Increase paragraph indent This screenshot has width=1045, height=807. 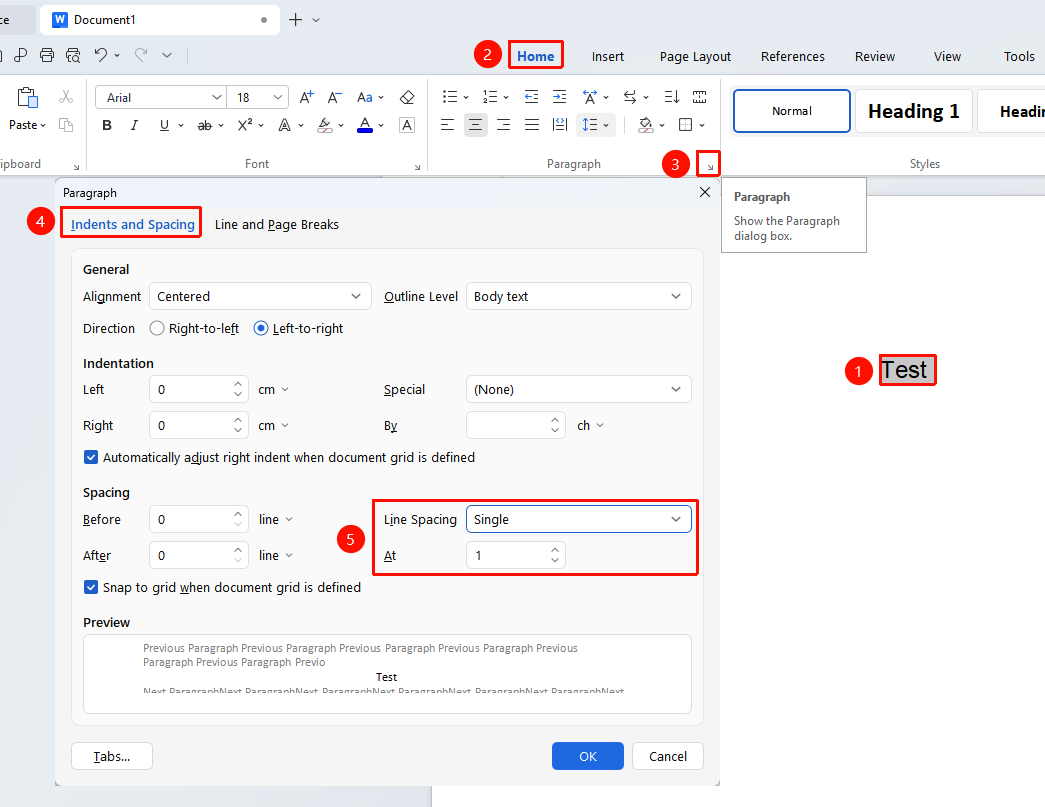coord(560,97)
